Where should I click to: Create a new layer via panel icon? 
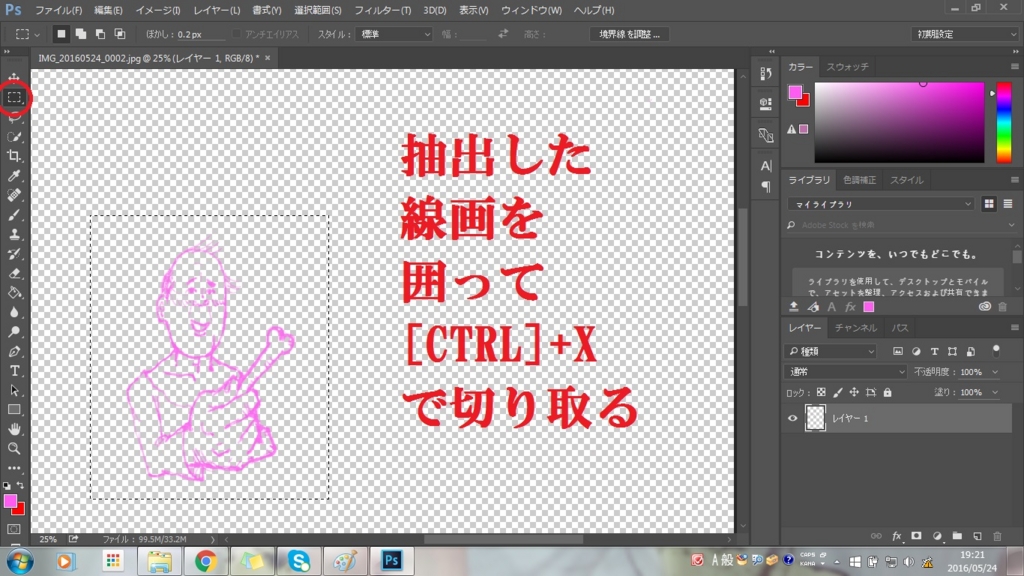pyautogui.click(x=978, y=536)
